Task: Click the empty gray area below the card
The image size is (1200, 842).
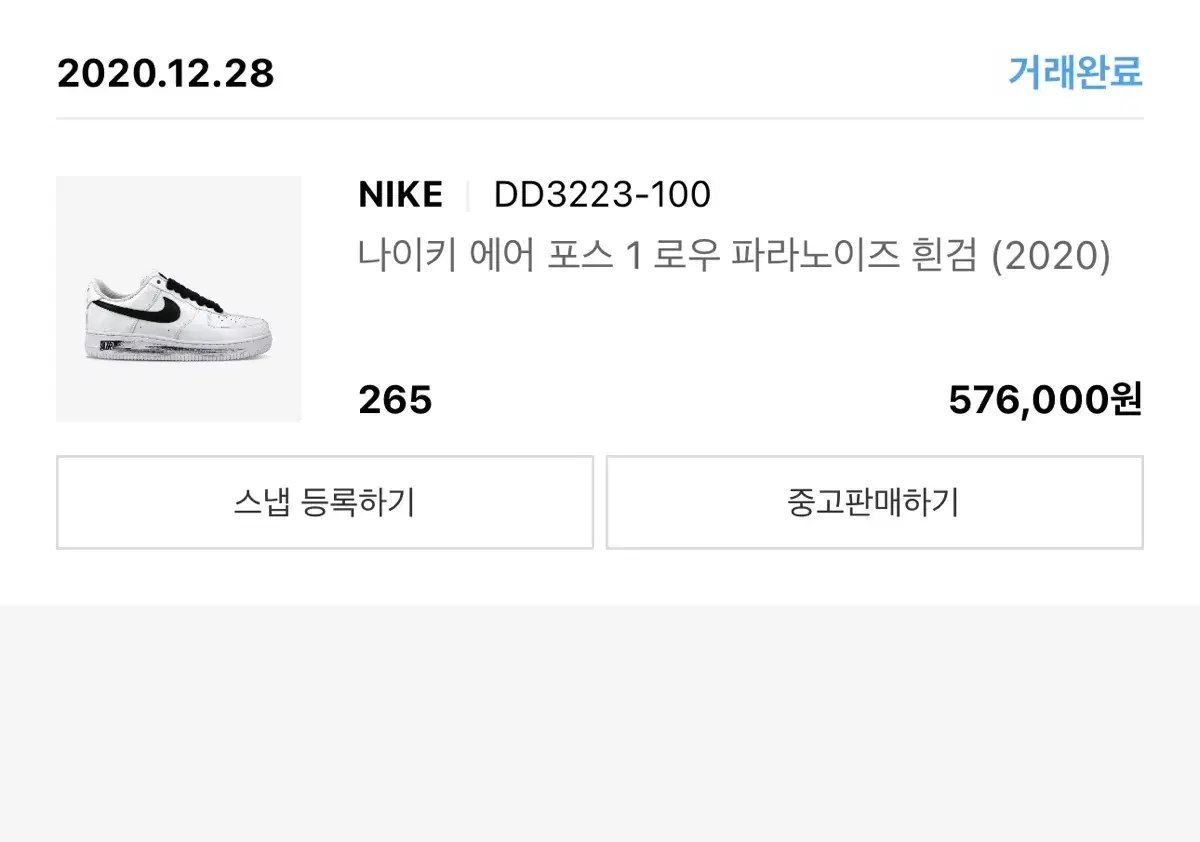Action: point(600,723)
